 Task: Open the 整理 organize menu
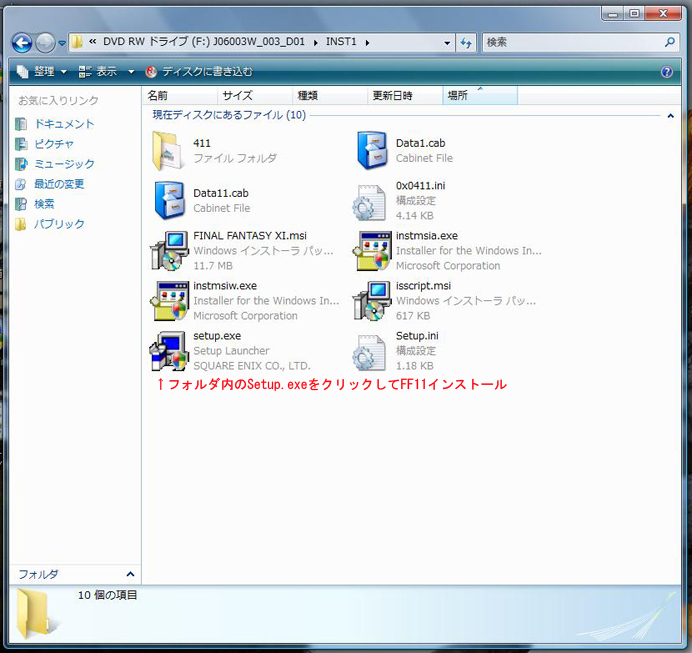coord(42,71)
